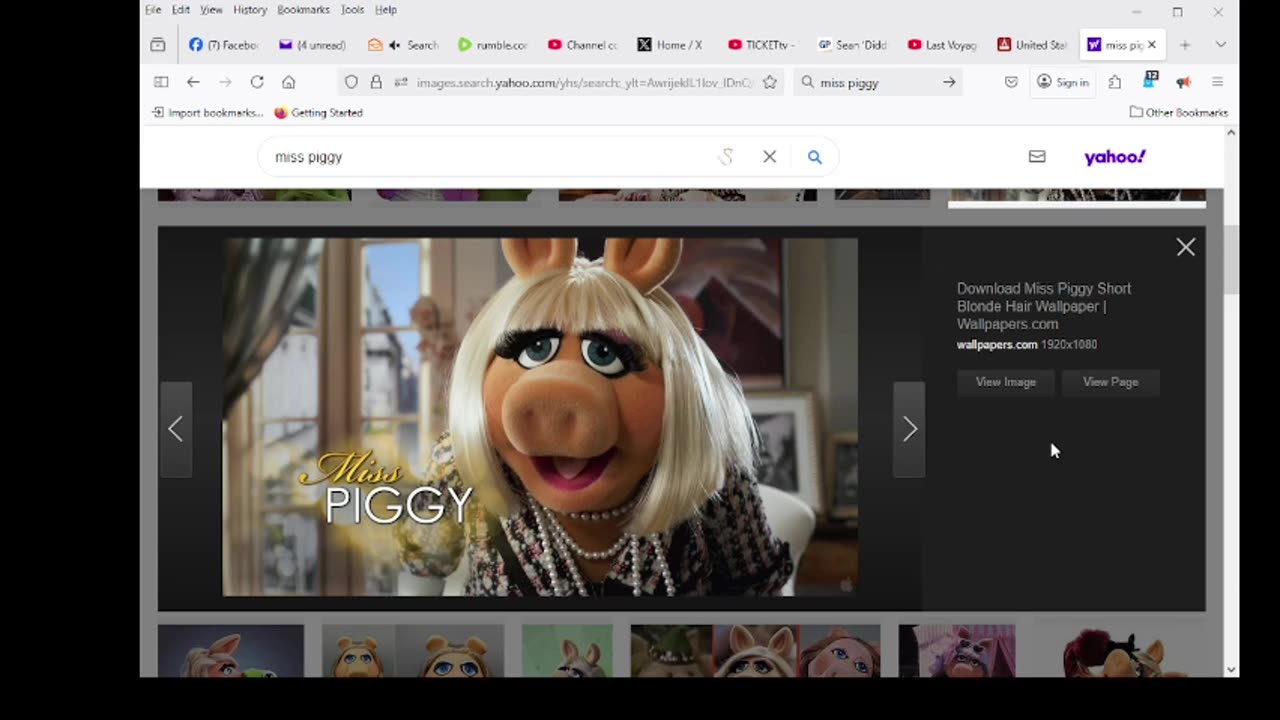
Task: Open the History menu
Action: tap(250, 10)
